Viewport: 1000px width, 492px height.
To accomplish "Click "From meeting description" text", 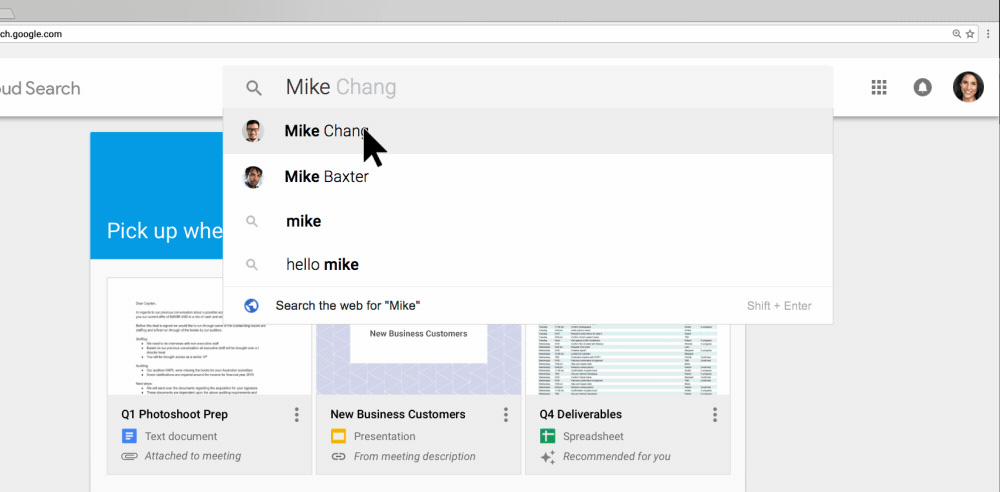I will coord(415,456).
